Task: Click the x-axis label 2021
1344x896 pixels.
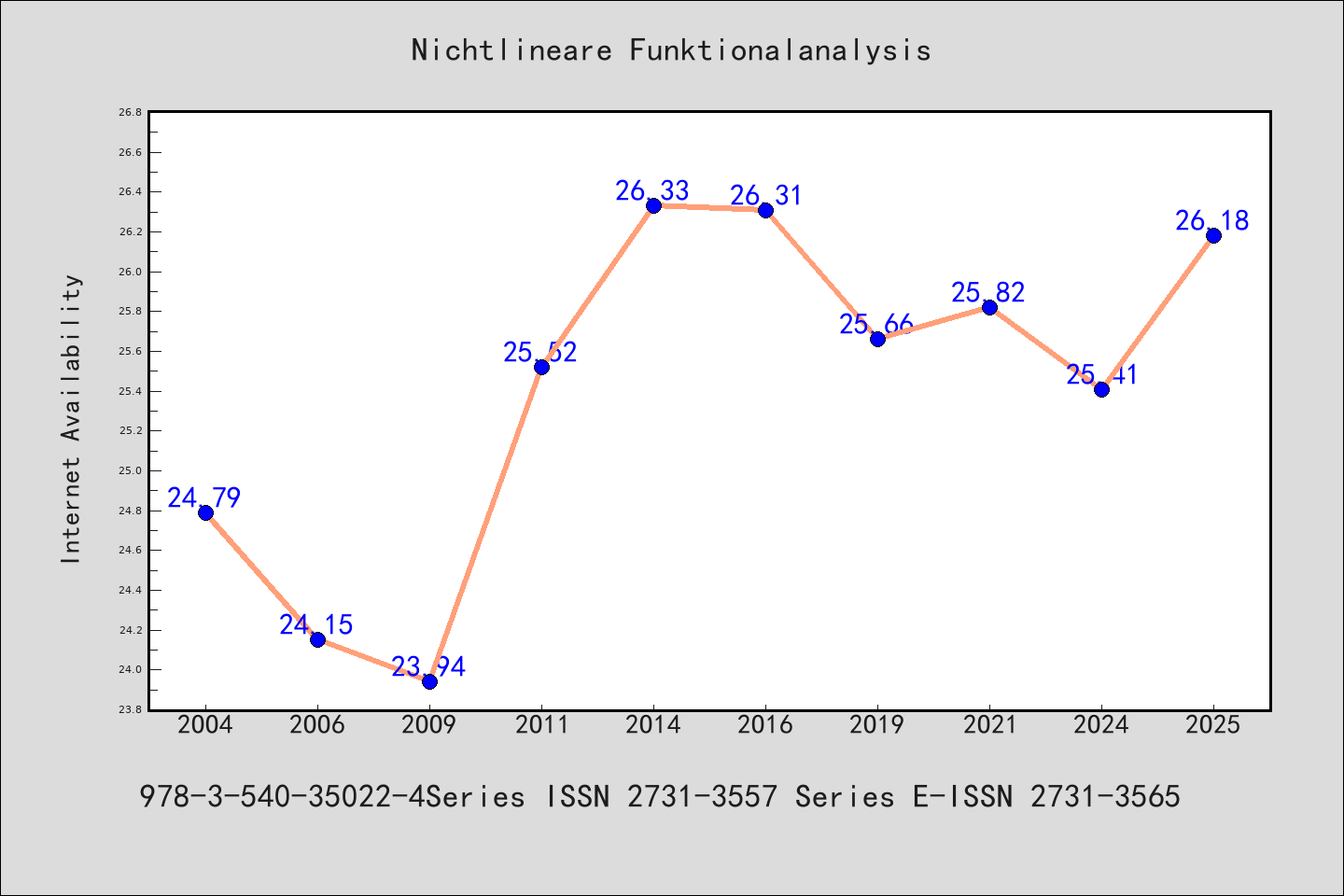Action: [989, 725]
